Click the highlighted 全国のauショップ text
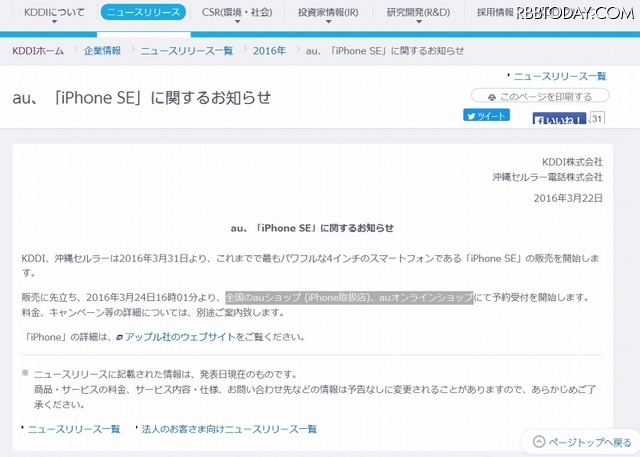The image size is (640, 457). [349, 297]
